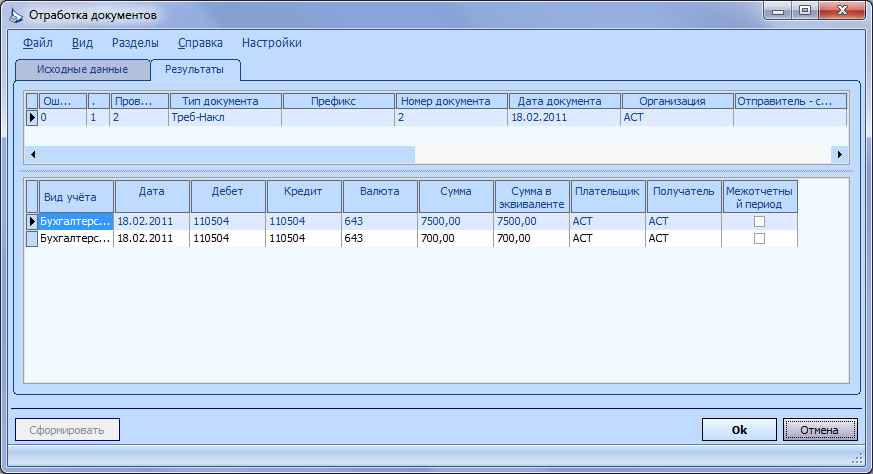
Task: Click the Валюта column header
Action: click(x=380, y=197)
